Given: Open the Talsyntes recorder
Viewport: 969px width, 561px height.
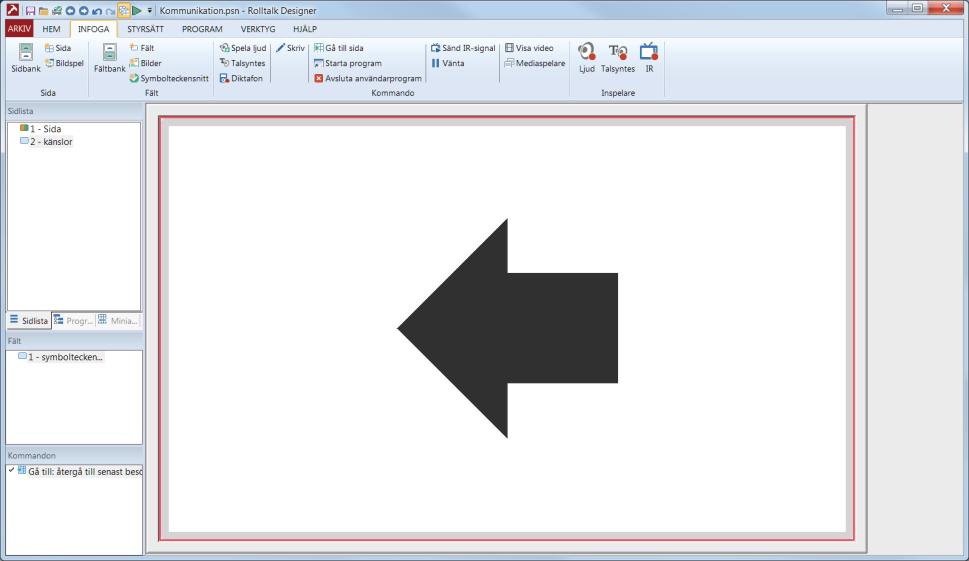Looking at the screenshot, I should point(618,58).
